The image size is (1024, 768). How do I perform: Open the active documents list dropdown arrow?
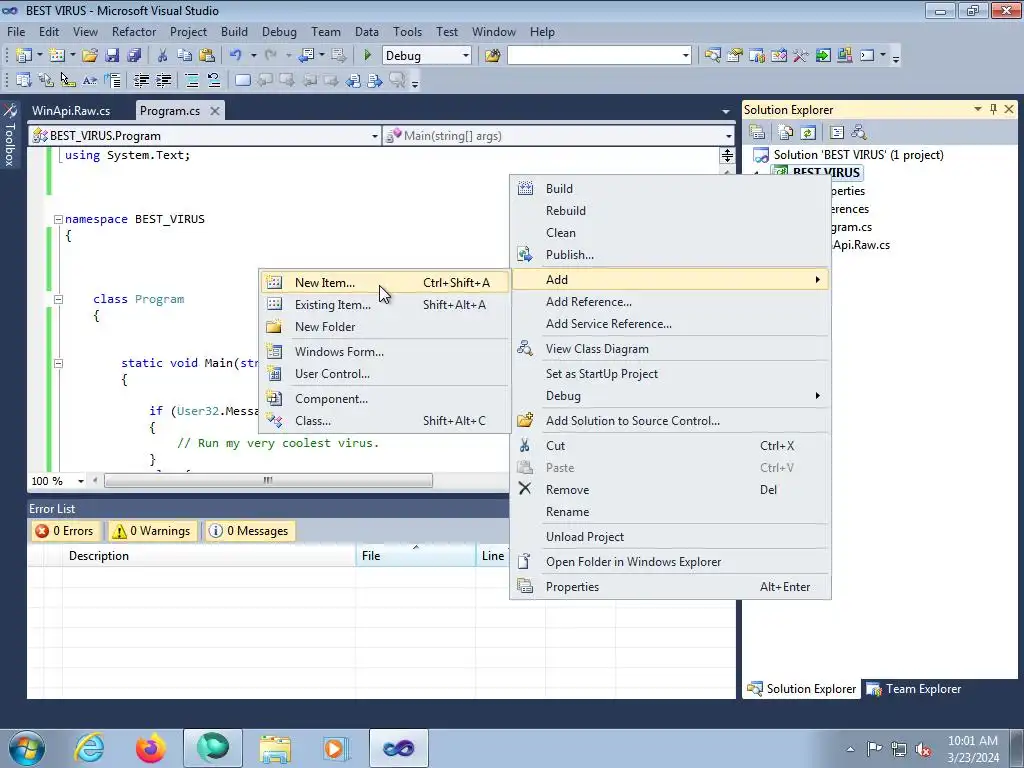tap(726, 112)
